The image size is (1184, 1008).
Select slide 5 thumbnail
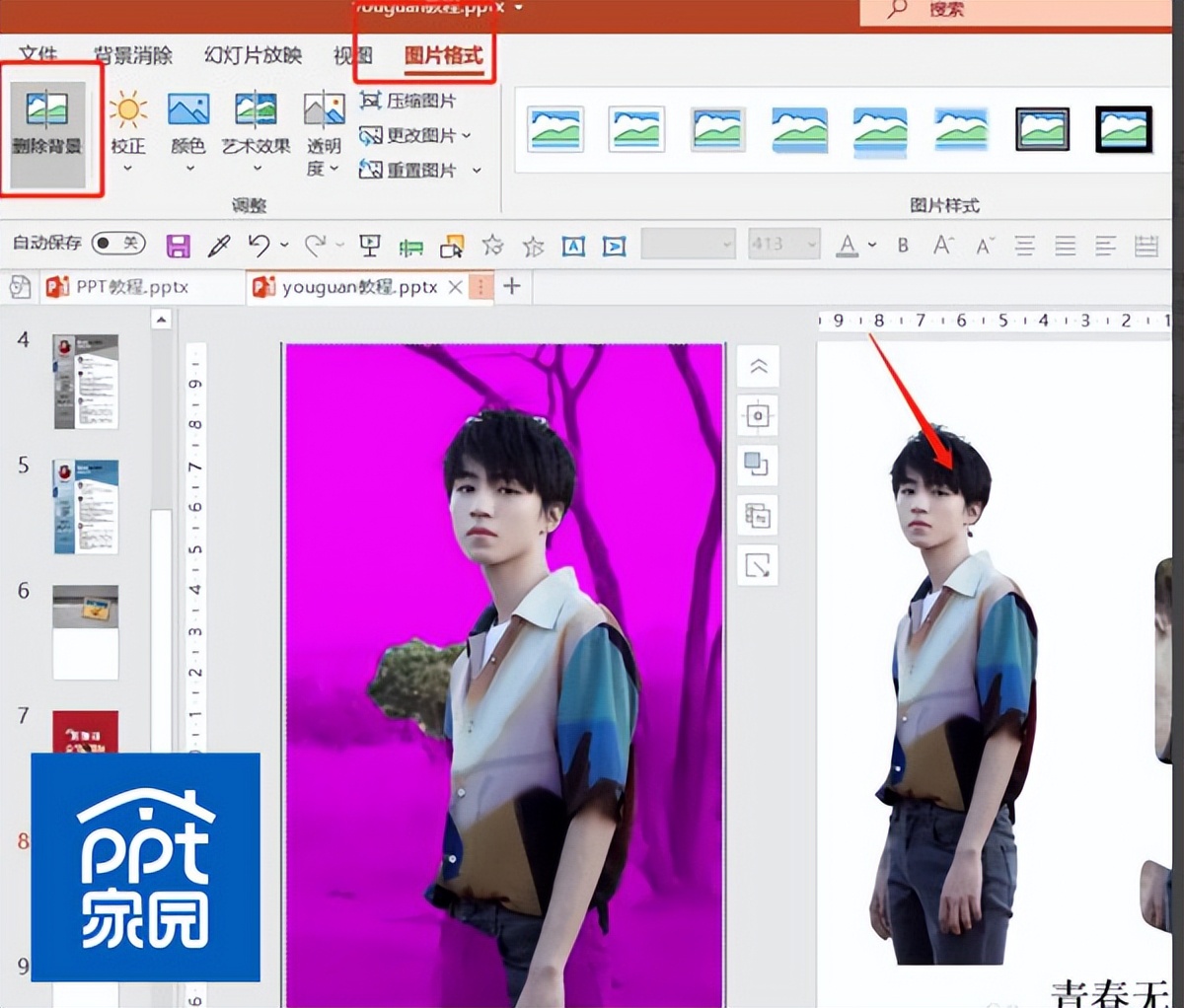(86, 507)
